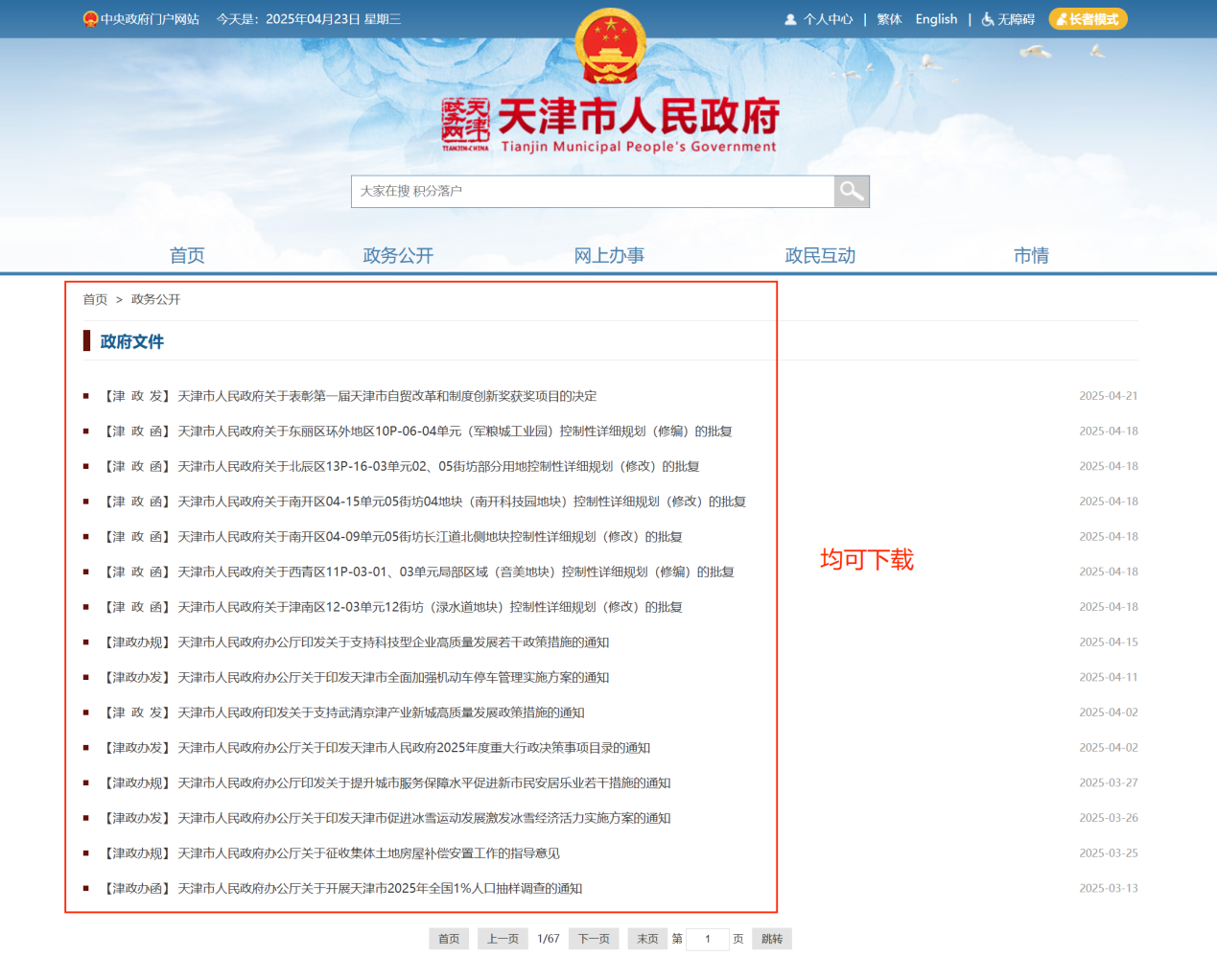Click the Tianjin government logo seal
1217x980 pixels.
click(465, 123)
